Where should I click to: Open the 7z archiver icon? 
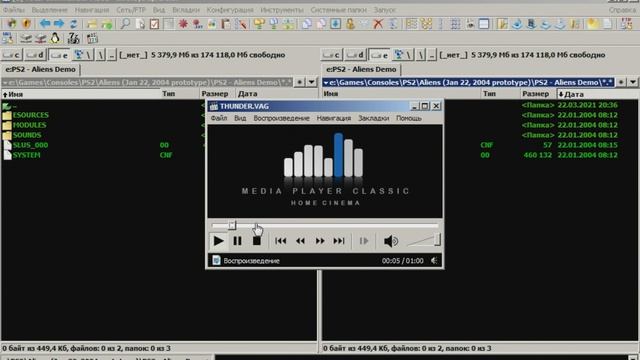coord(73,38)
